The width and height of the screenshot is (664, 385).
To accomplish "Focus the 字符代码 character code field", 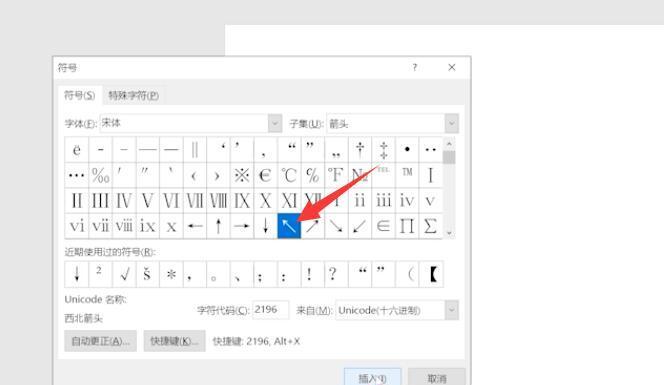I will 270,310.
